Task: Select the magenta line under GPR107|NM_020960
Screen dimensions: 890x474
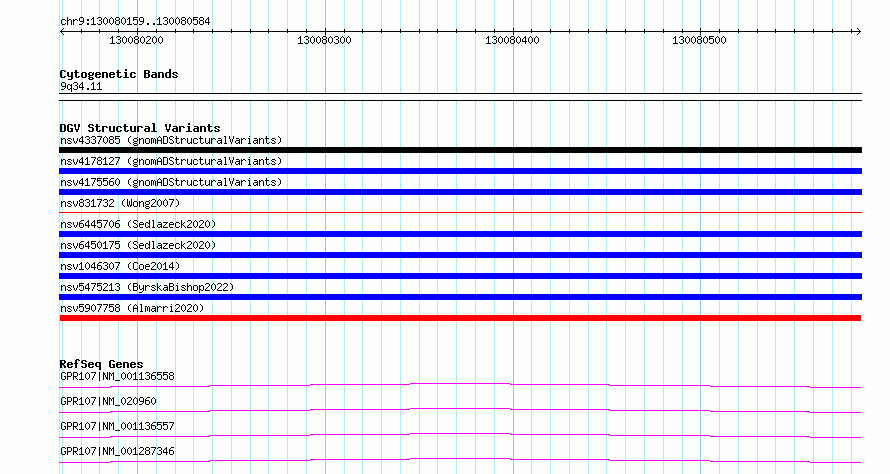Action: pos(460,410)
